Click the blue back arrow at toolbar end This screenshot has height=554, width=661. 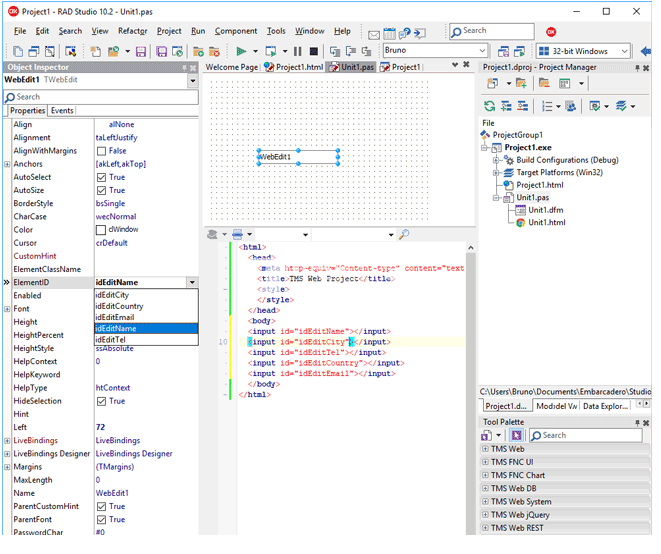pos(646,51)
